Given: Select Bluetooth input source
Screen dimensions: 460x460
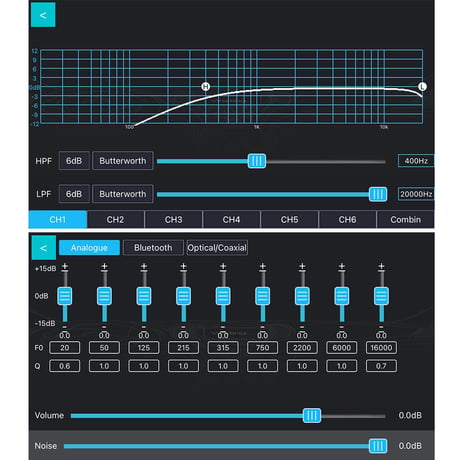Looking at the screenshot, I should point(153,248).
